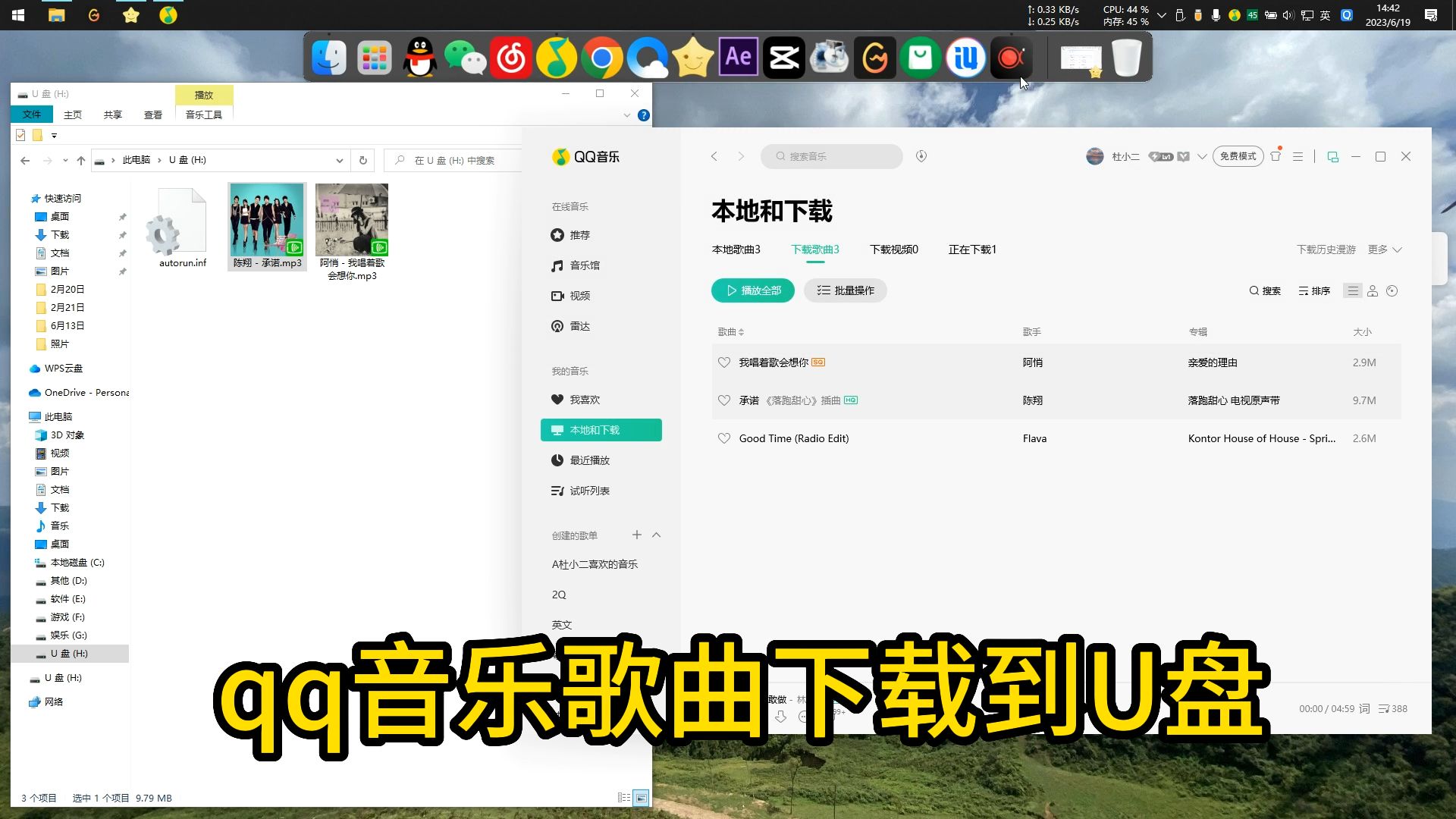The image size is (1456, 819).
Task: Open the 音乐工具 ribbon tab
Action: pos(204,115)
